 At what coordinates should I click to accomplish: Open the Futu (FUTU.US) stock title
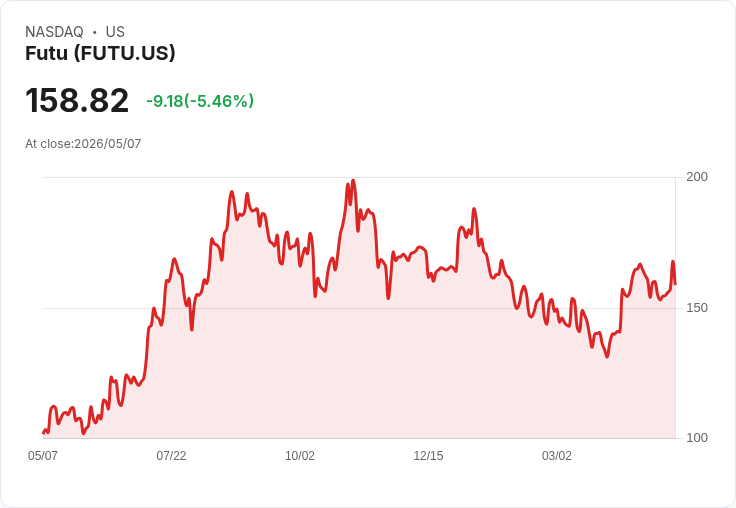coord(100,53)
